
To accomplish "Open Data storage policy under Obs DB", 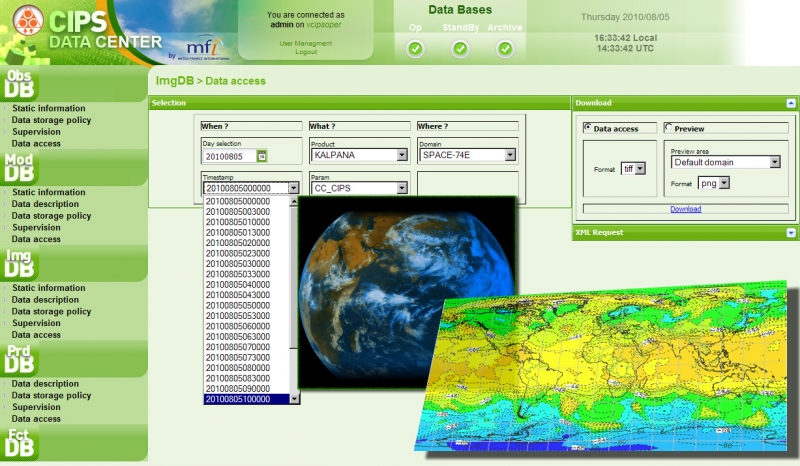I will pos(51,120).
